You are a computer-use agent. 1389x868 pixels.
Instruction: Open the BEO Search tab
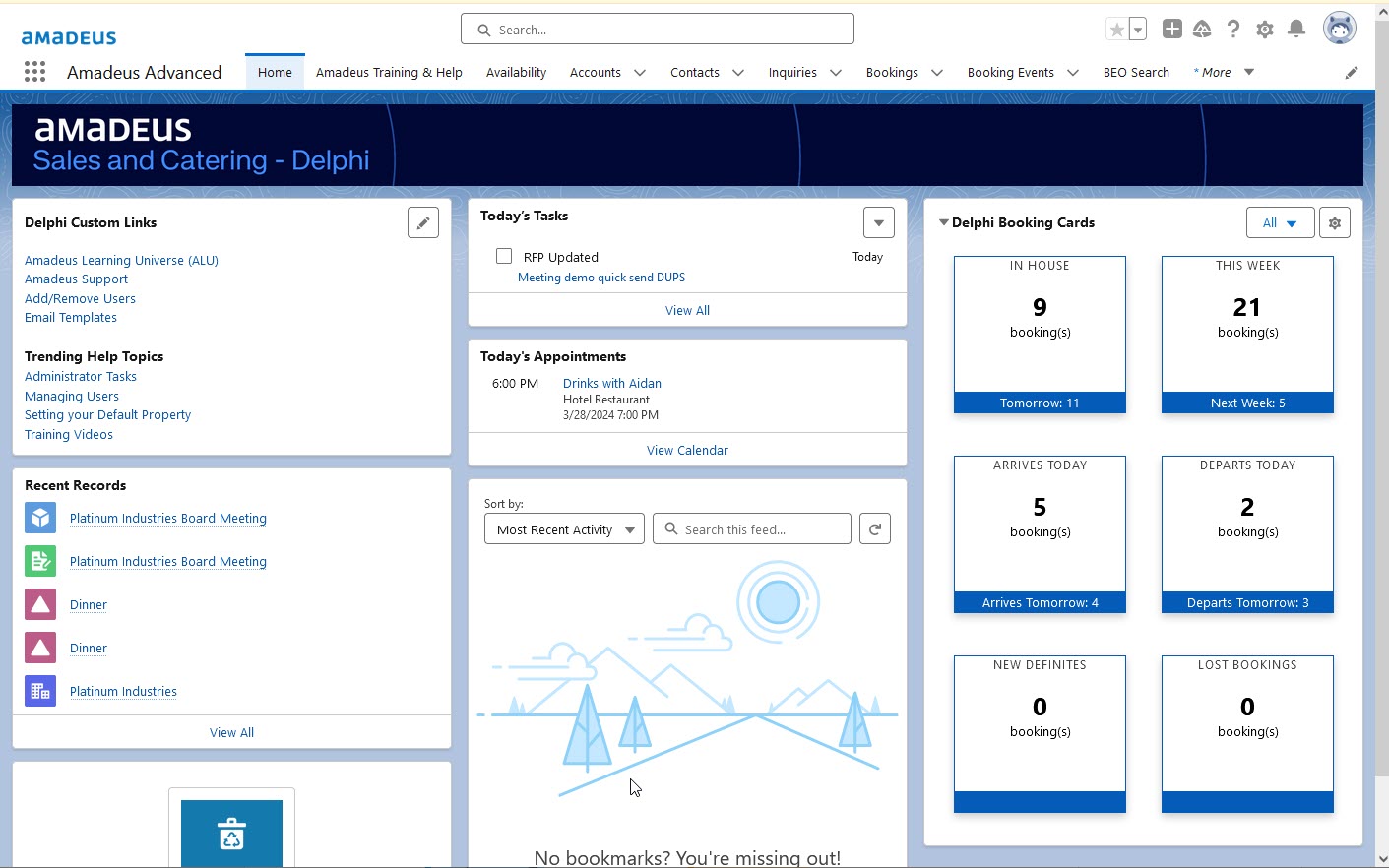tap(1136, 72)
